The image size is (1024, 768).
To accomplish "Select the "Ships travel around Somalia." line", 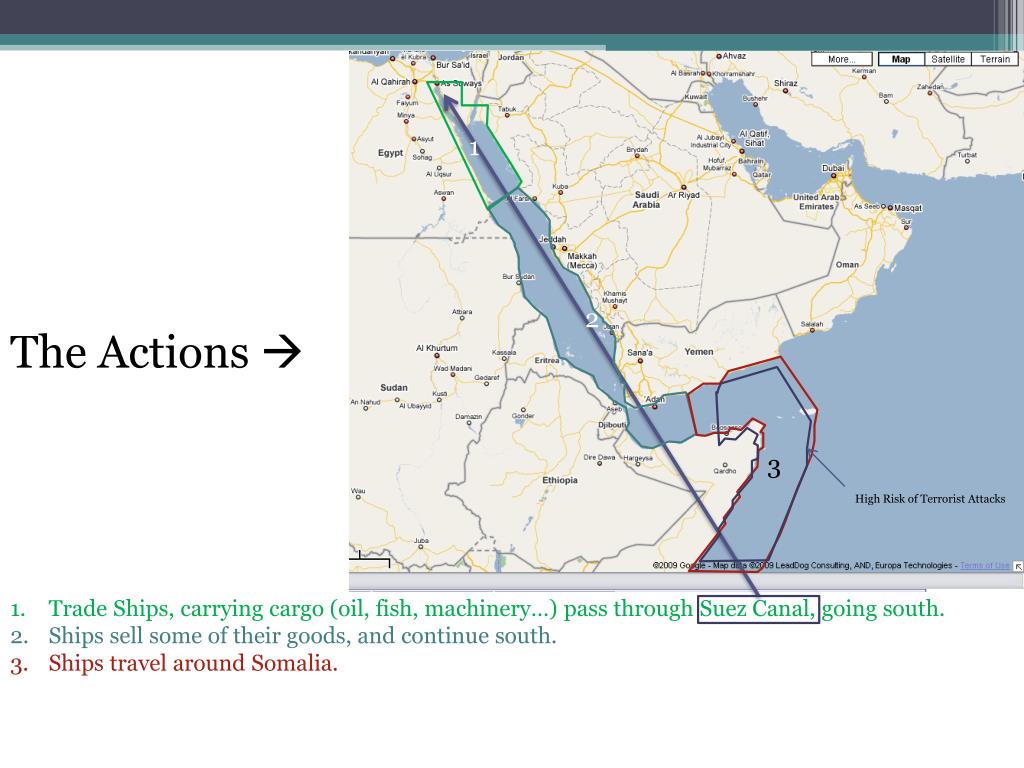I will pyautogui.click(x=193, y=663).
